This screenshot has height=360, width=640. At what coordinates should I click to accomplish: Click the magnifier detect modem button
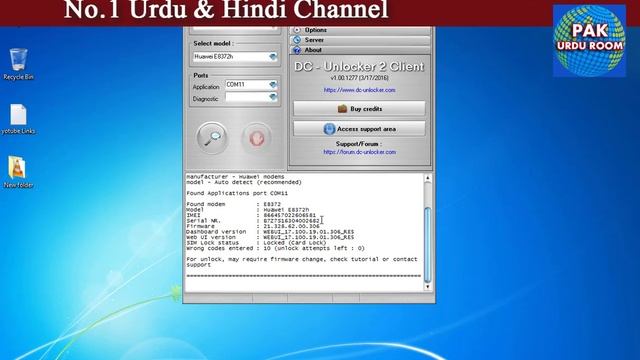pyautogui.click(x=211, y=138)
